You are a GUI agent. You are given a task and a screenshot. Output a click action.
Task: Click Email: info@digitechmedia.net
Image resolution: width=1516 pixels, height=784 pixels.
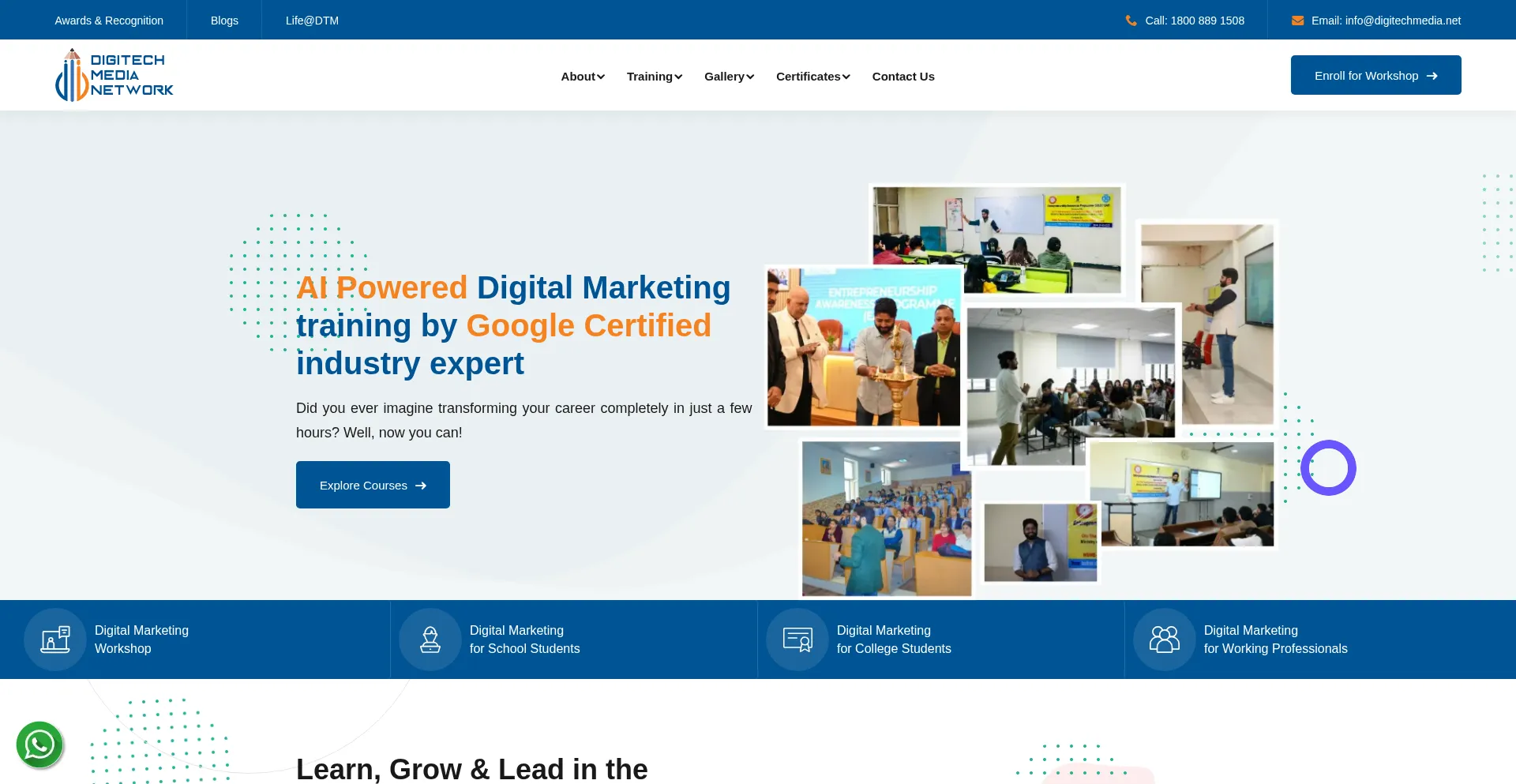(x=1386, y=21)
